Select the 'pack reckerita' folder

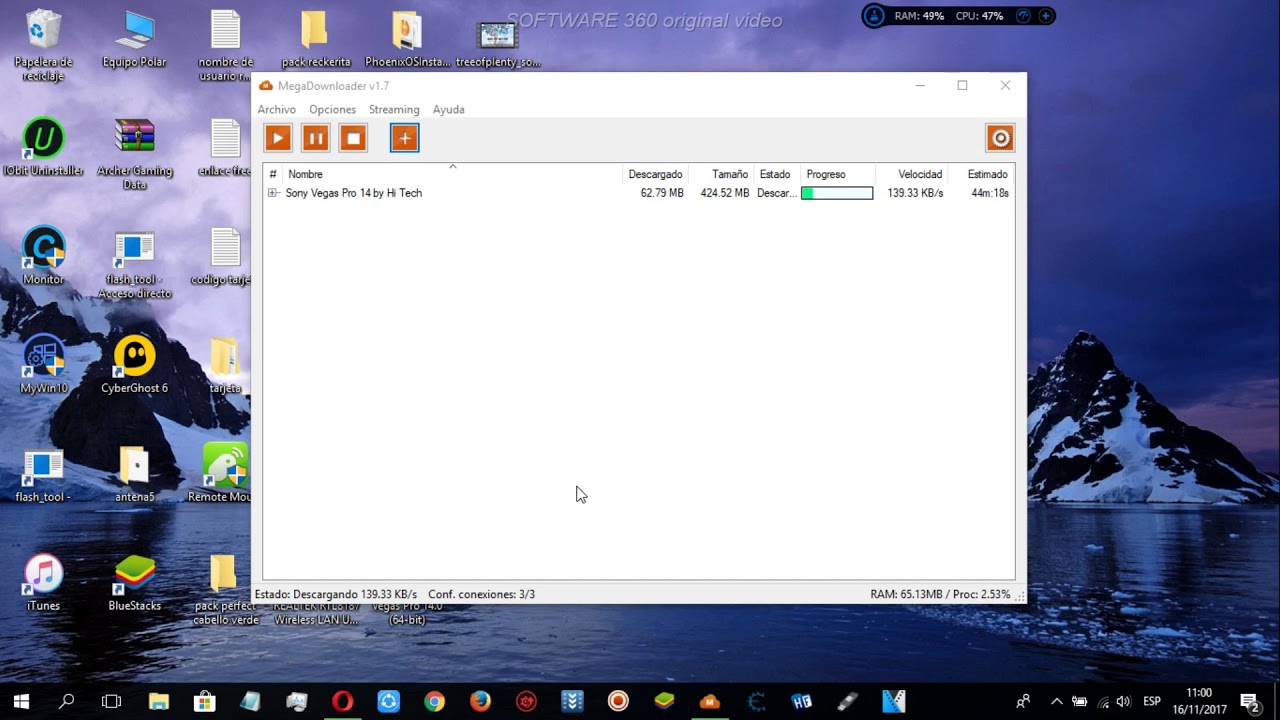[x=315, y=40]
